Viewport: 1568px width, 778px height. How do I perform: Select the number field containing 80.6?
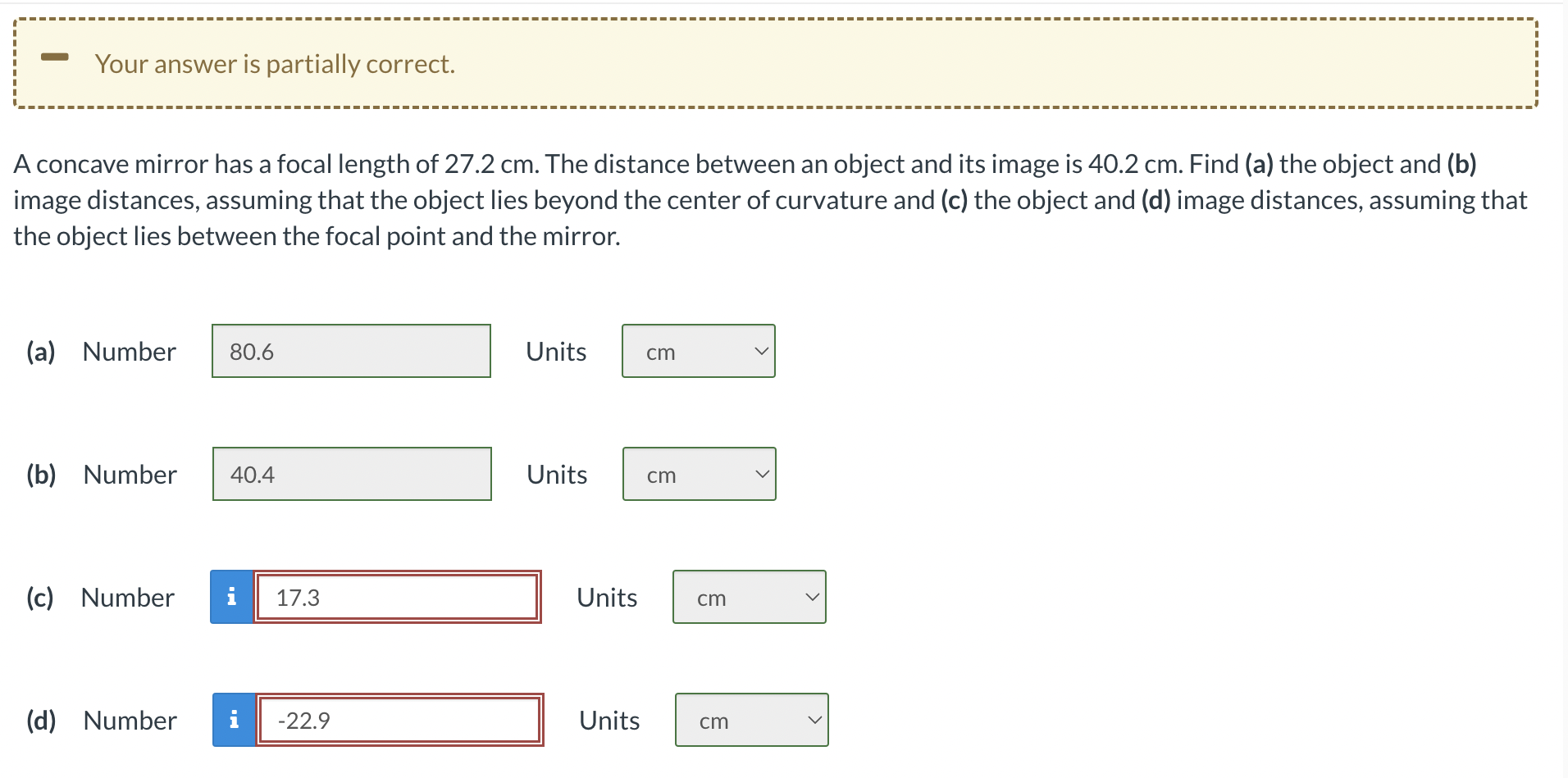point(351,351)
